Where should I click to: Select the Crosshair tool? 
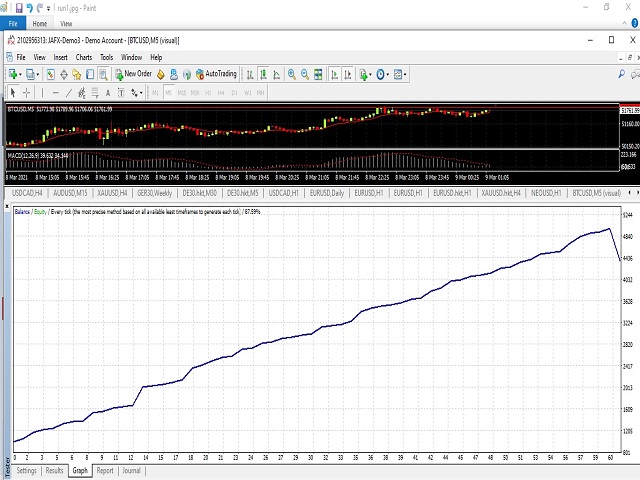pos(28,92)
